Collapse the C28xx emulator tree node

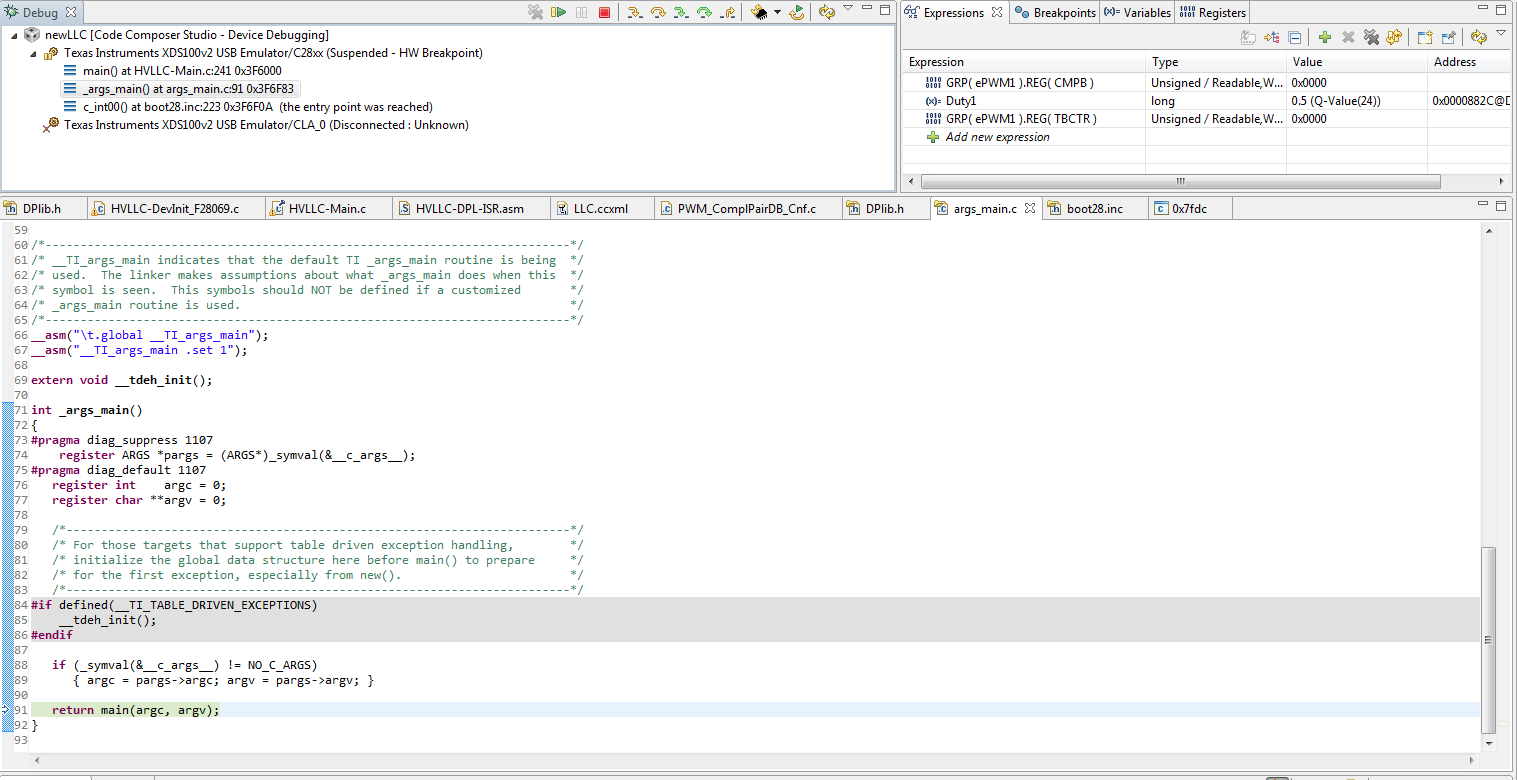(x=34, y=53)
